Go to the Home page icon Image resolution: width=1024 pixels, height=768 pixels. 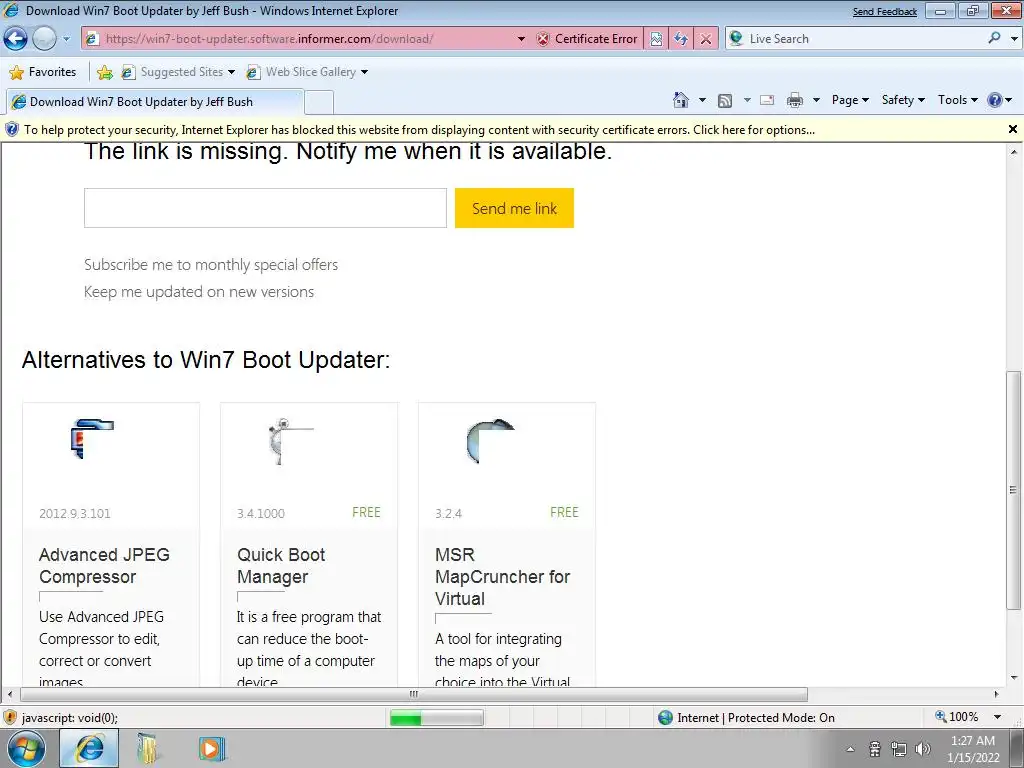[x=680, y=100]
